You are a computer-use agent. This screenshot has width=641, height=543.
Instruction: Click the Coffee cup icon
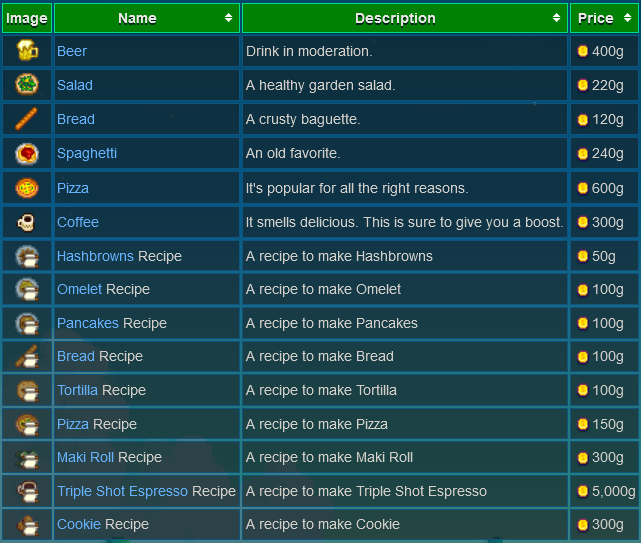27,222
